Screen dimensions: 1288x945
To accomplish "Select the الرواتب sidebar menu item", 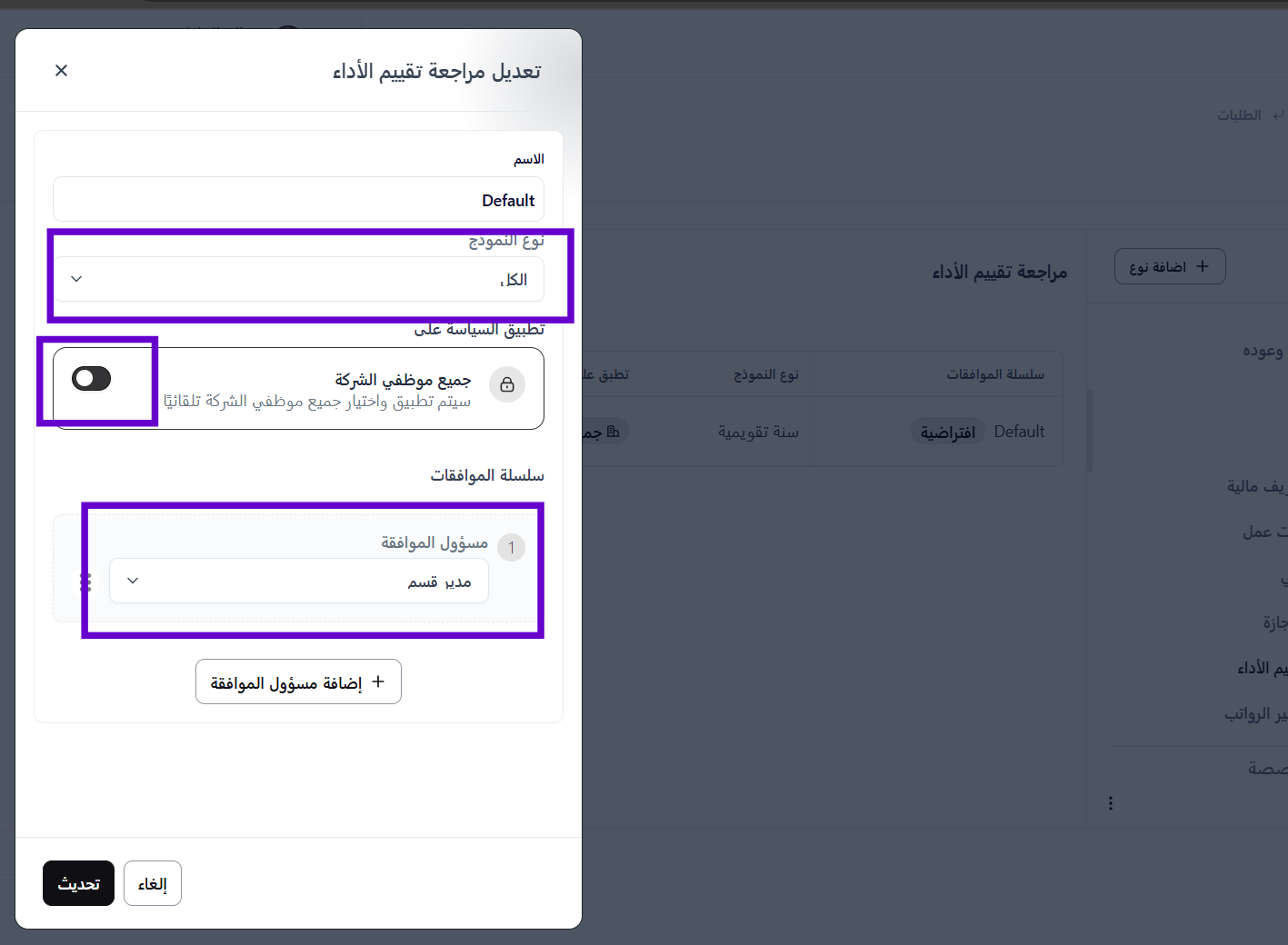I will click(1256, 714).
